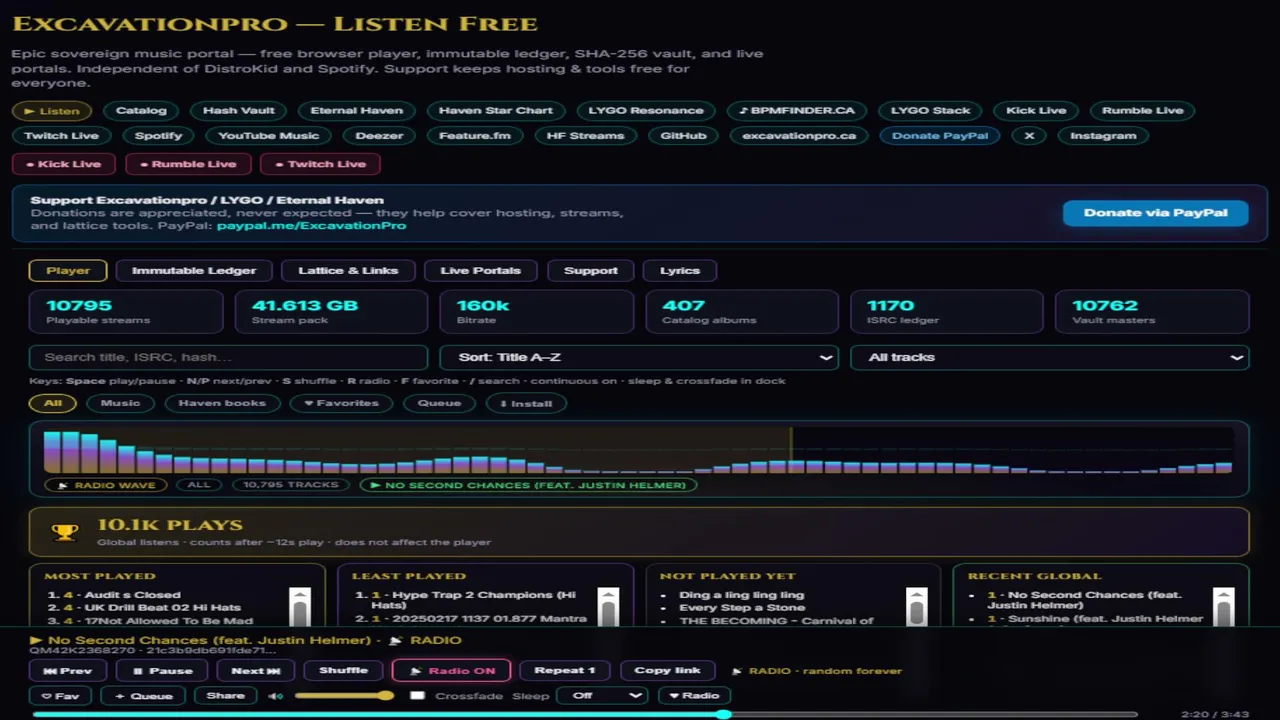Toggle Radio ON button
This screenshot has height=720, width=1280.
point(452,671)
